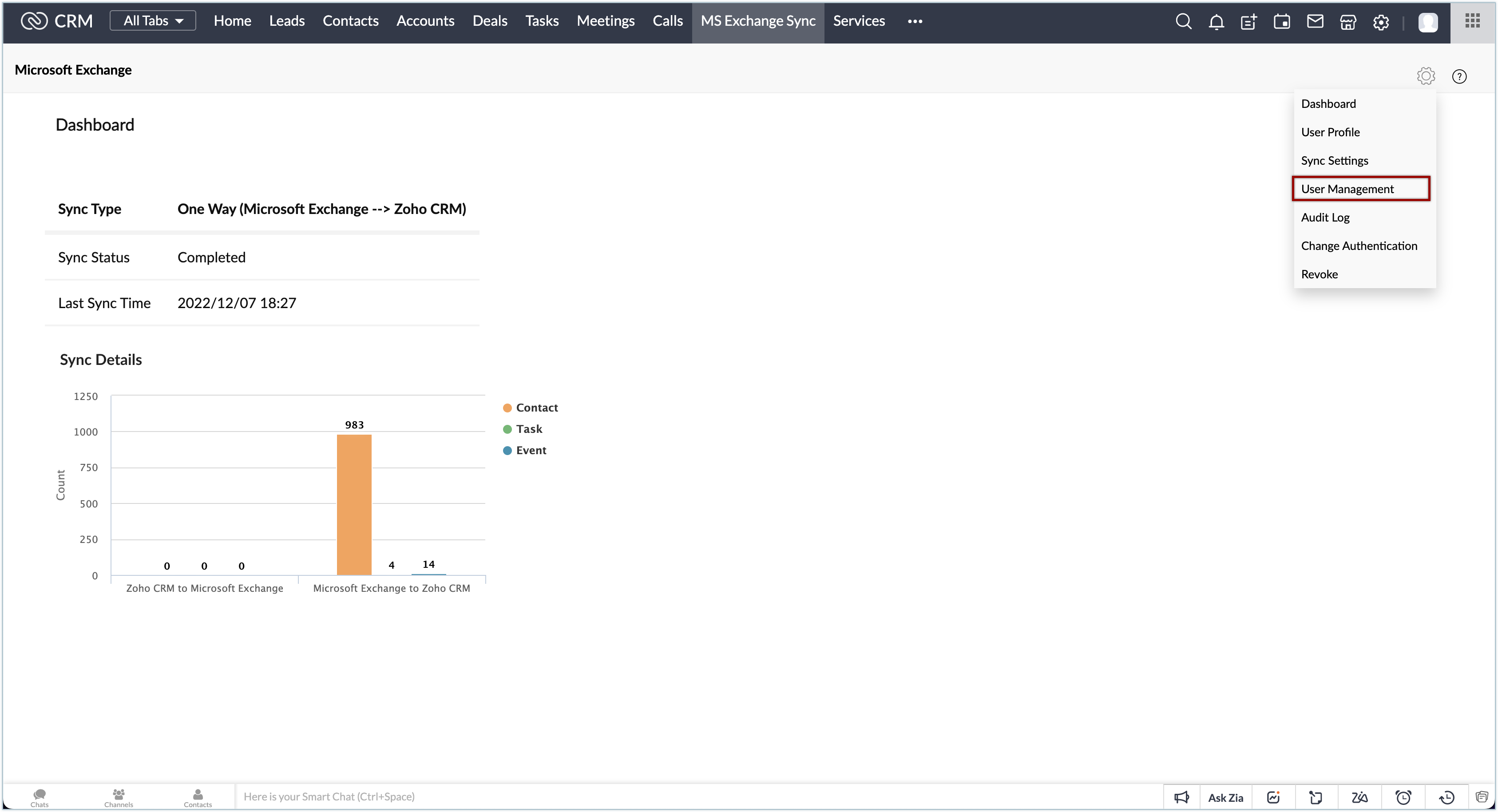Image resolution: width=1498 pixels, height=812 pixels.
Task: Expand more modules ellipsis menu
Action: click(915, 21)
